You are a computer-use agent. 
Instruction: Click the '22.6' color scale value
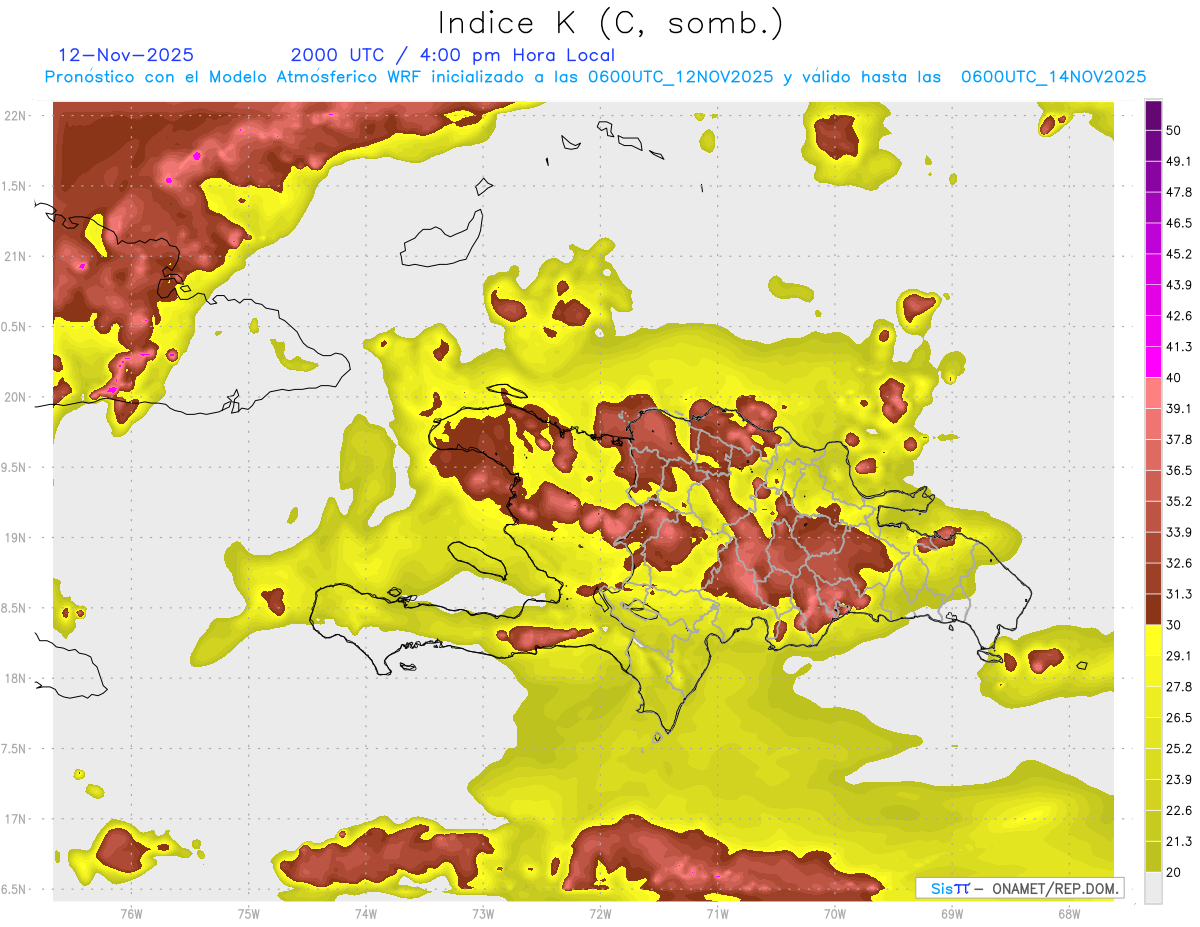(1179, 811)
